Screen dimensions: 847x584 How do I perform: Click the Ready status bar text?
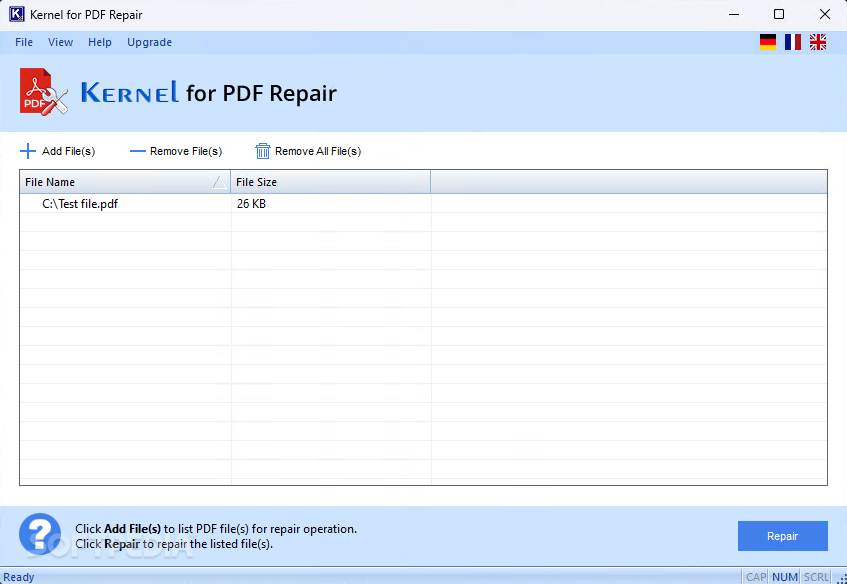[x=19, y=577]
